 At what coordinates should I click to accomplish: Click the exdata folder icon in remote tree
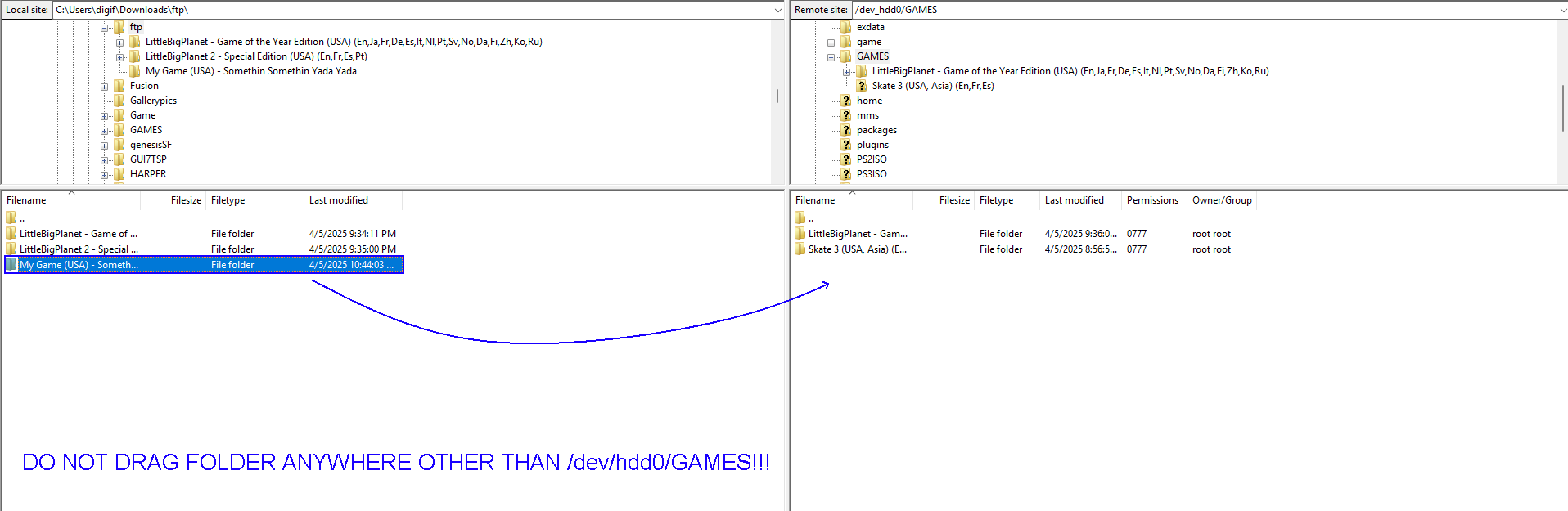[x=846, y=27]
